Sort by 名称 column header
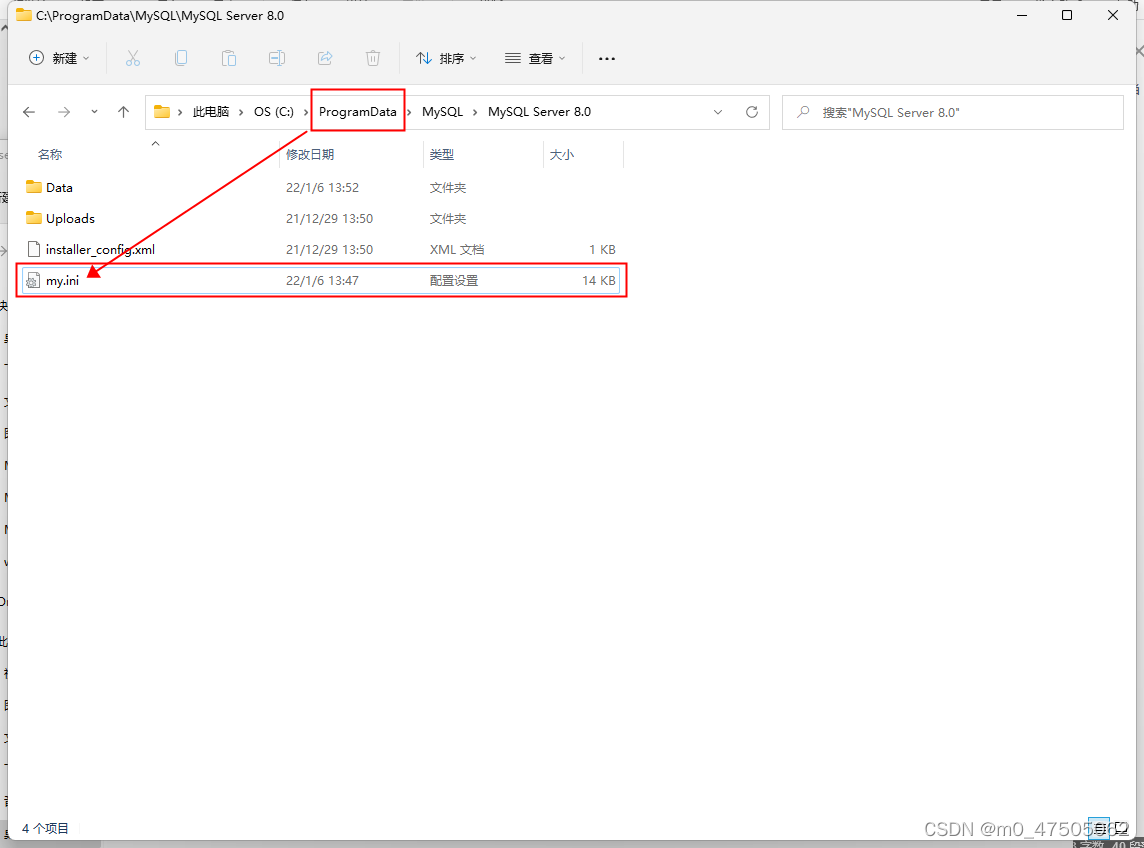The image size is (1144, 848). (50, 154)
